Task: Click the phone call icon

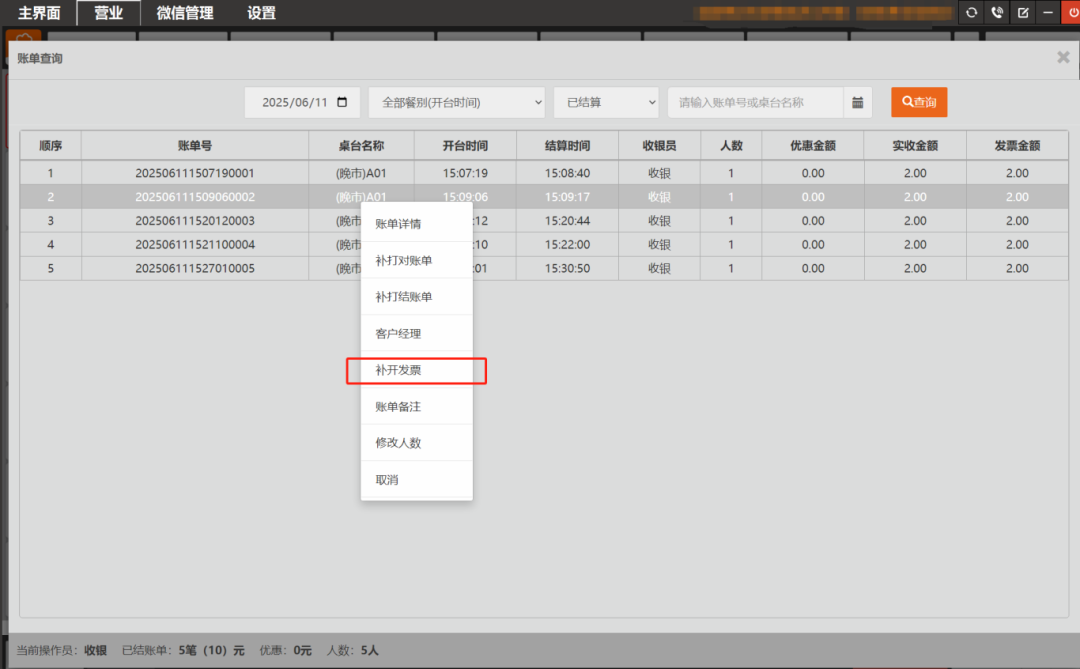Action: point(997,13)
